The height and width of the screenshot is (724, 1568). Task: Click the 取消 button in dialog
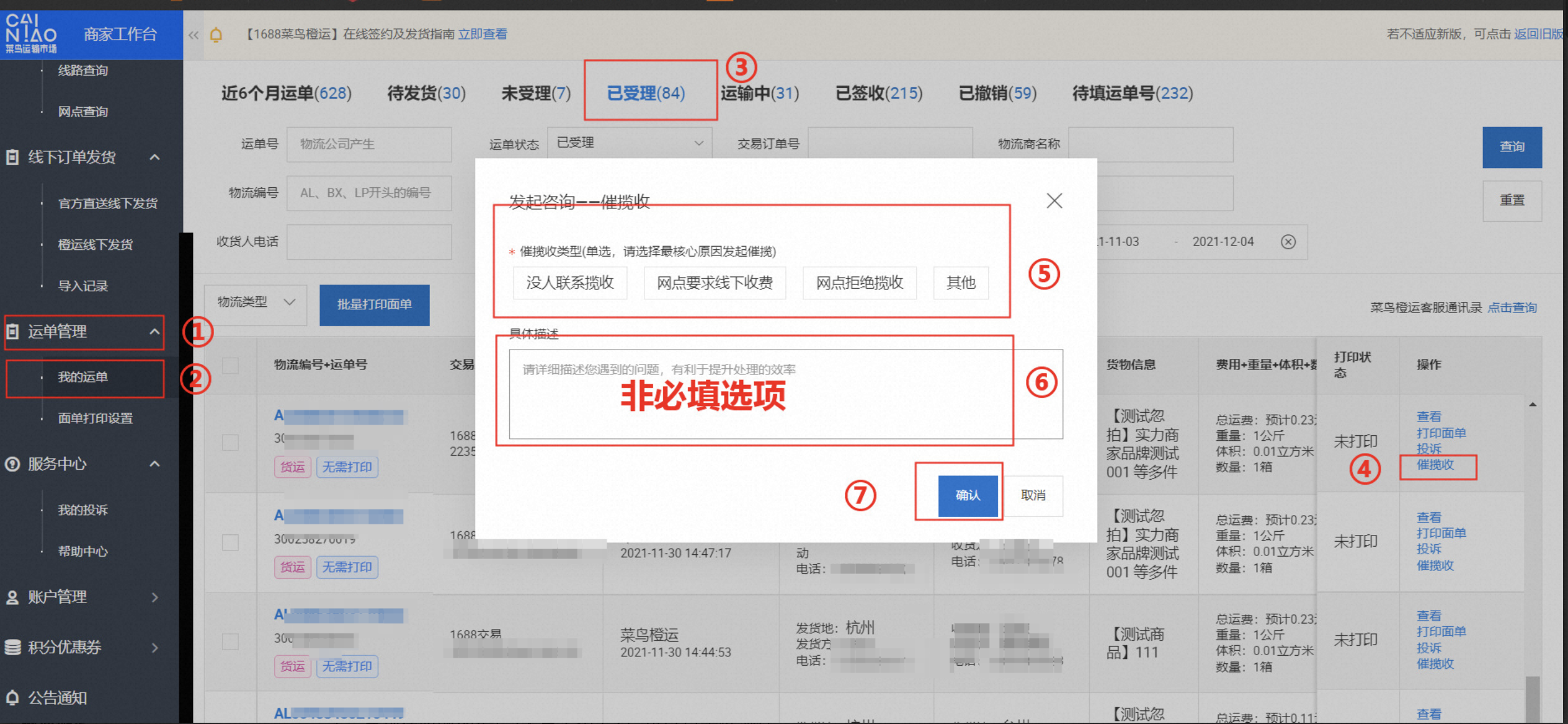(1033, 495)
